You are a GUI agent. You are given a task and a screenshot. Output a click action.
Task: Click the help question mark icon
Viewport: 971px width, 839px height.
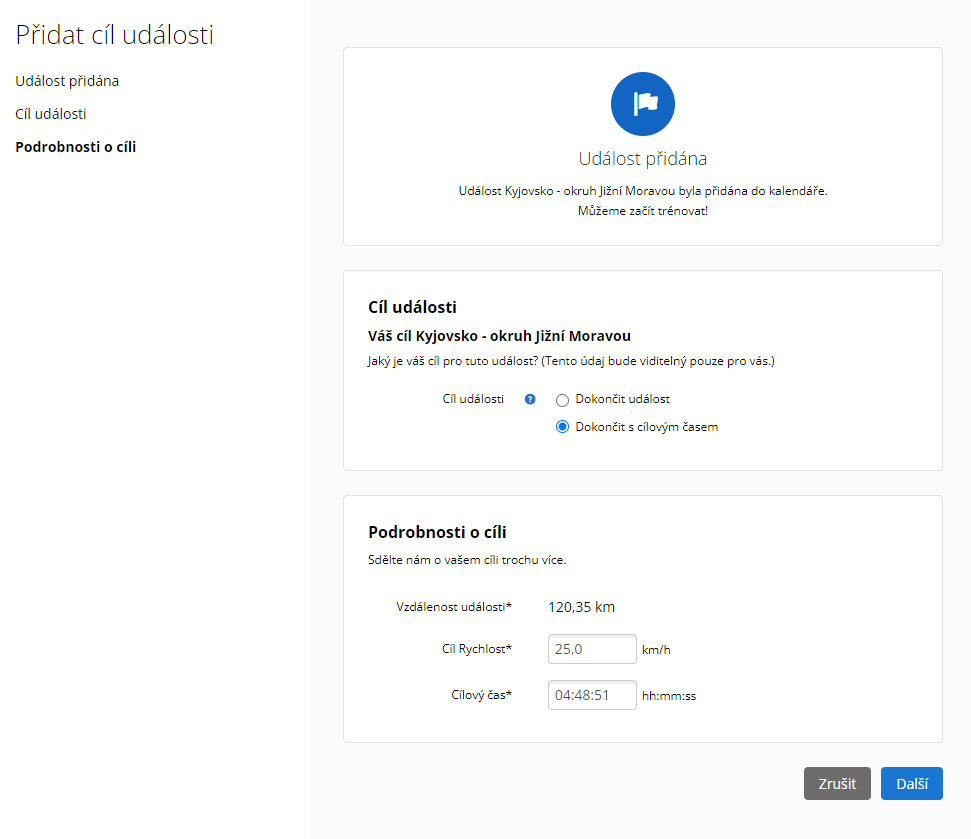(530, 399)
